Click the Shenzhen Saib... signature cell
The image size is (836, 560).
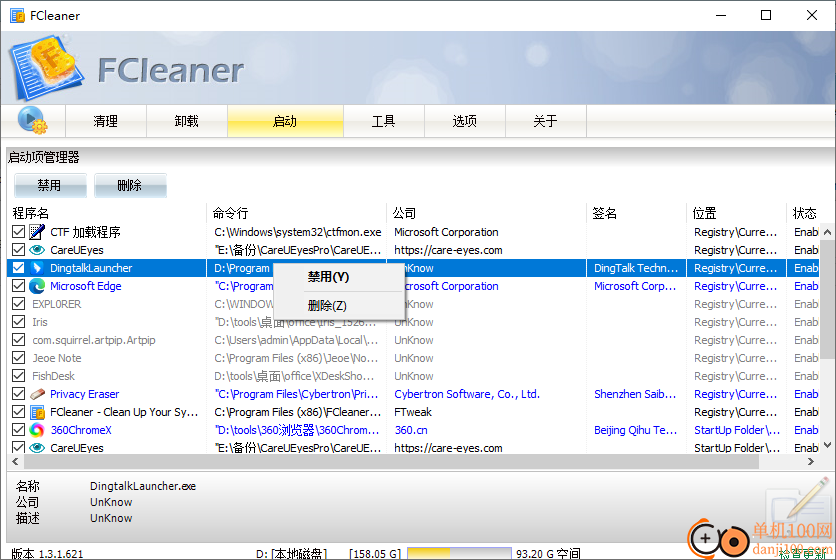(634, 394)
